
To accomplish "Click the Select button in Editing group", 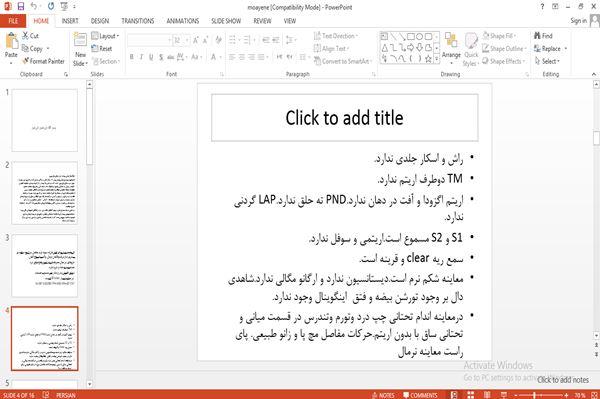I will coord(547,61).
